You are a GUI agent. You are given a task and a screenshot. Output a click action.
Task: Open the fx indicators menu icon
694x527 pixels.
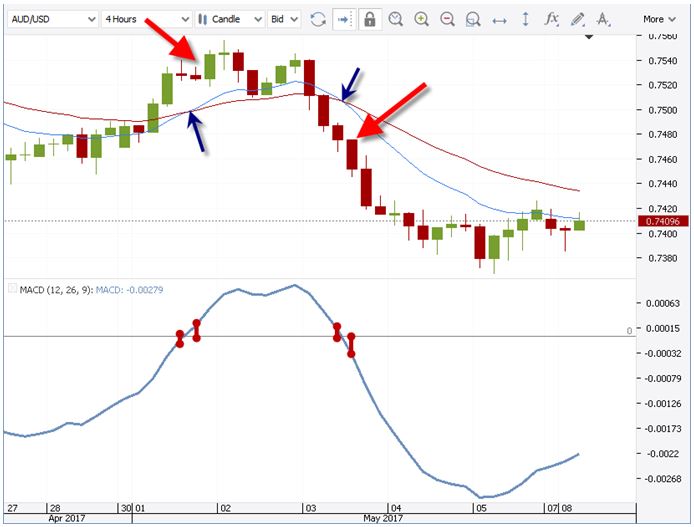[551, 19]
